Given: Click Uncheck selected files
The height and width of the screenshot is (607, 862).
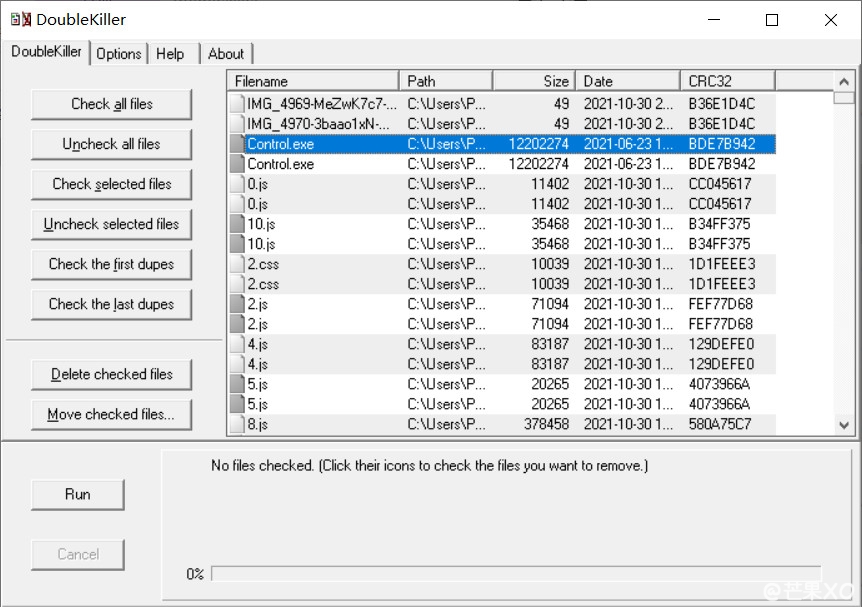Looking at the screenshot, I should click(112, 224).
